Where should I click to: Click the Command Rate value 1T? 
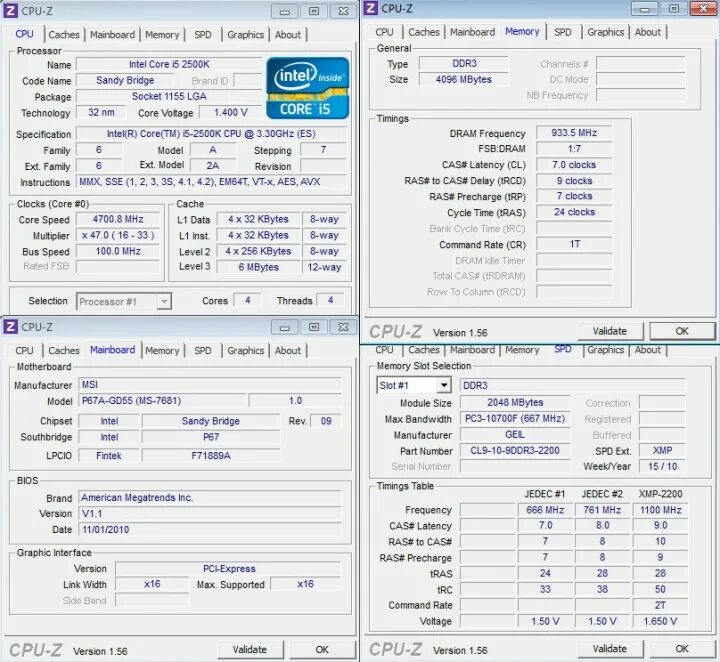coord(574,244)
